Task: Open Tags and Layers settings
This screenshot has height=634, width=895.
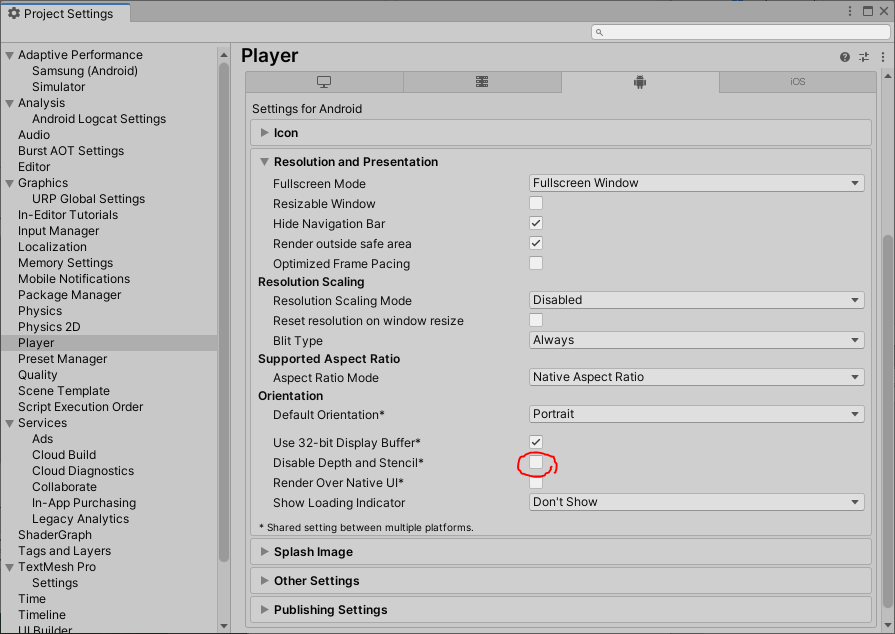Action: click(64, 551)
